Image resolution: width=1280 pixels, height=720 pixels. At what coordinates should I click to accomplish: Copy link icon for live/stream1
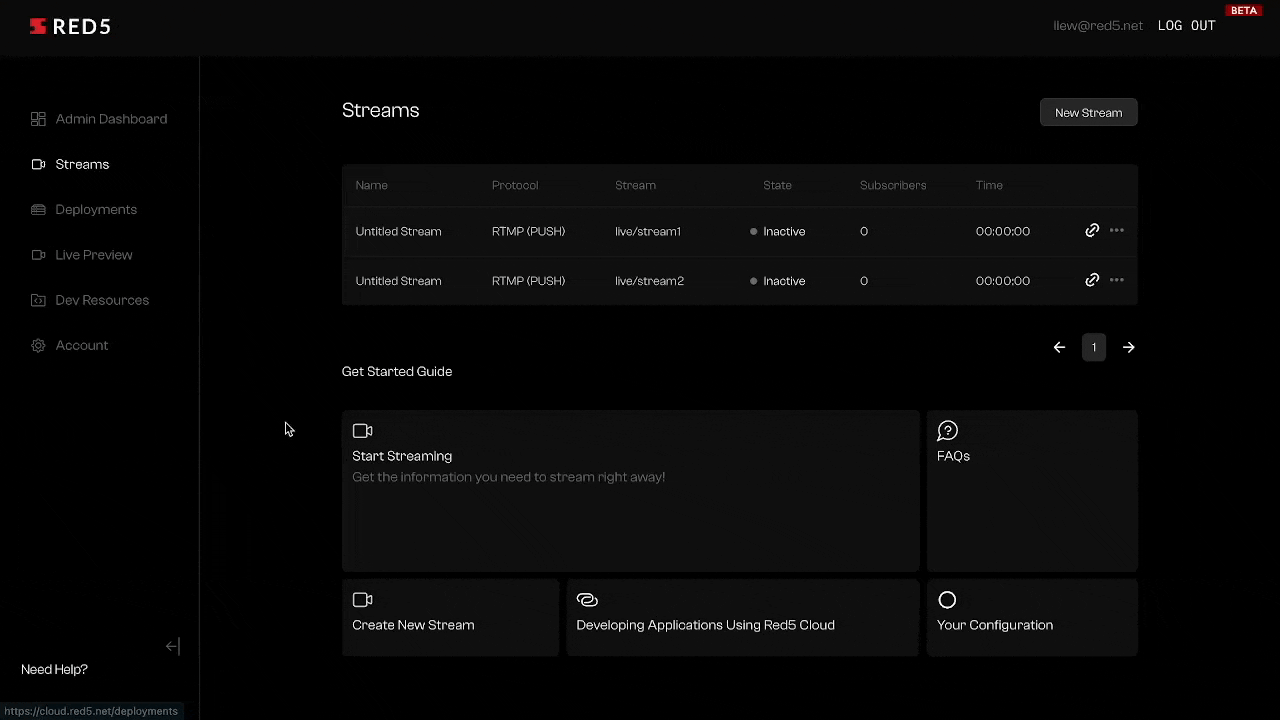pos(1092,231)
